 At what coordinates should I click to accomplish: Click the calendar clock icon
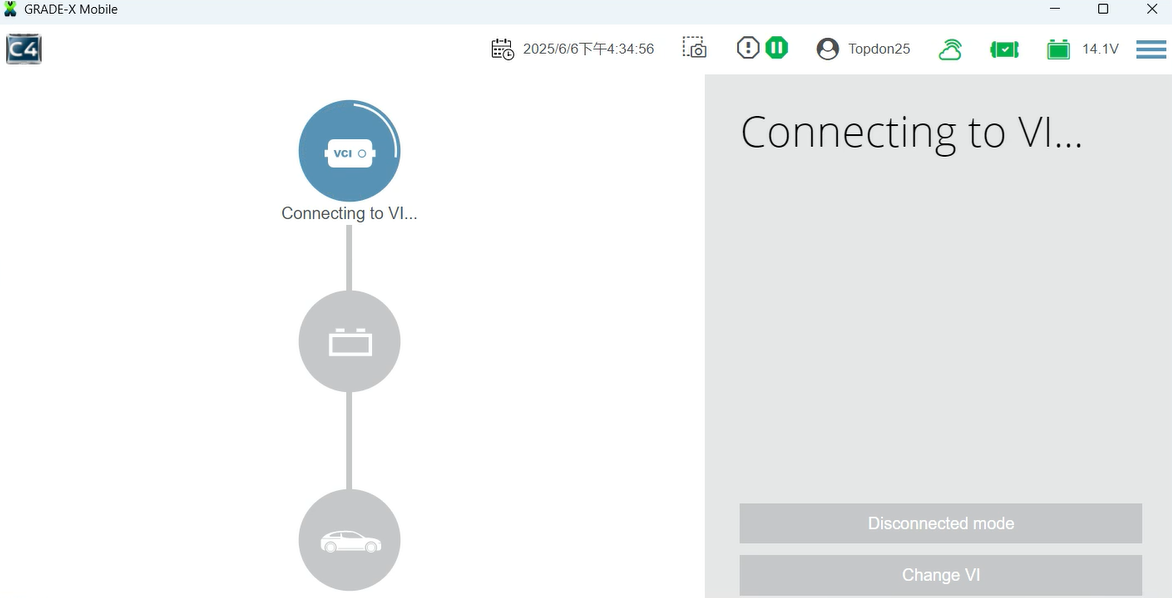click(502, 49)
